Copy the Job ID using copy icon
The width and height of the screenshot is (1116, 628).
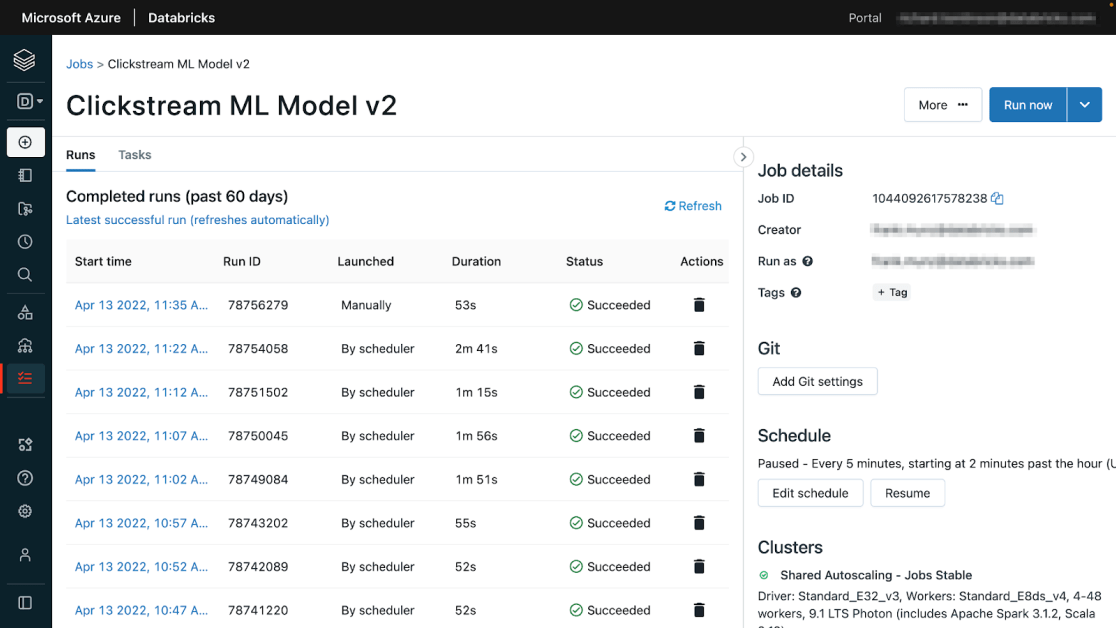(x=997, y=199)
